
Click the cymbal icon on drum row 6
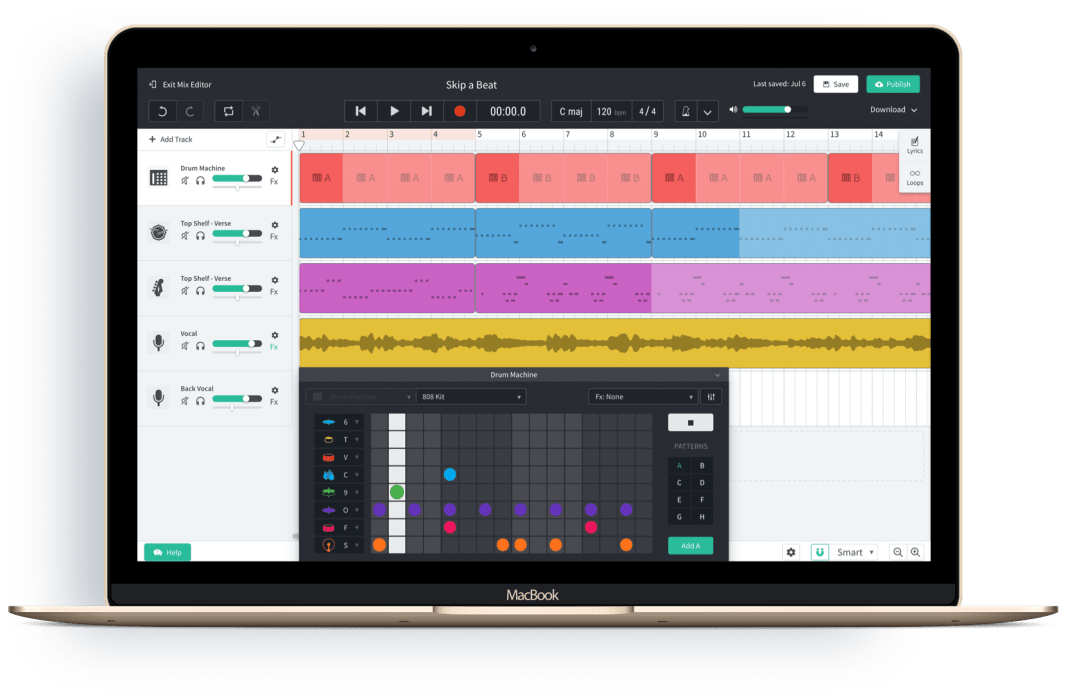coord(328,422)
